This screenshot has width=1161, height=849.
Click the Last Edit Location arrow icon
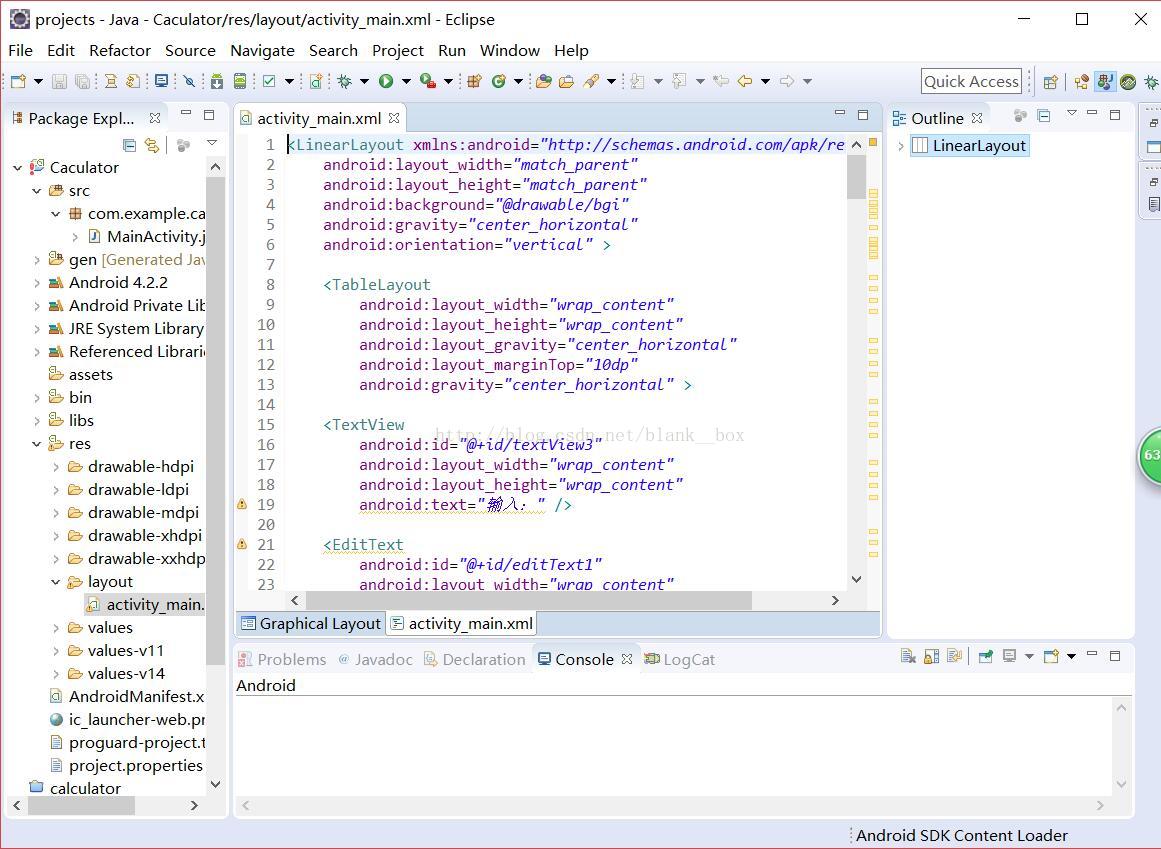[721, 81]
